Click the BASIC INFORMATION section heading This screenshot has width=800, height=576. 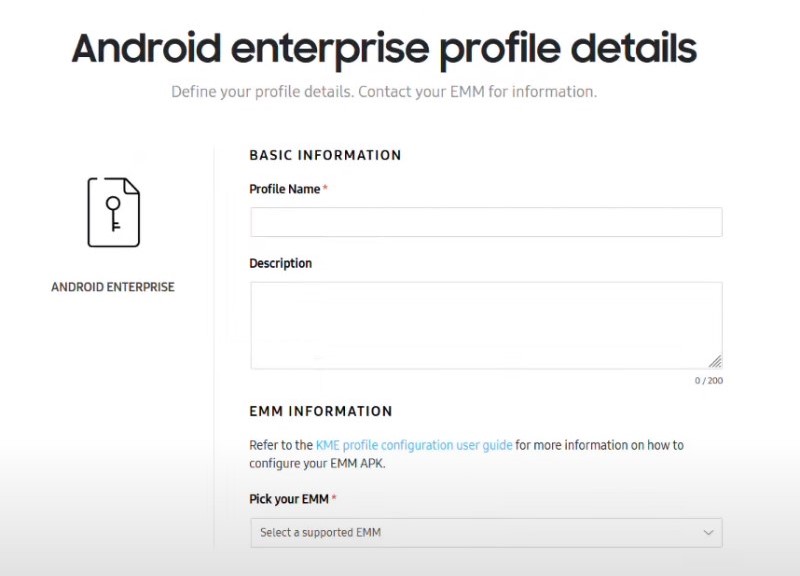325,156
